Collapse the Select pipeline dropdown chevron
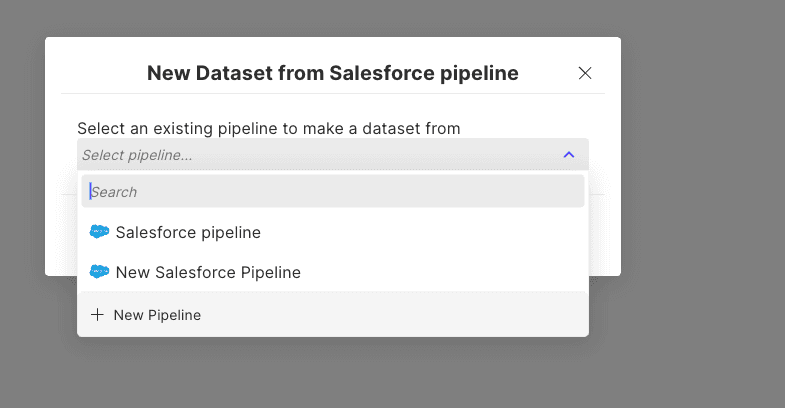 coord(569,155)
